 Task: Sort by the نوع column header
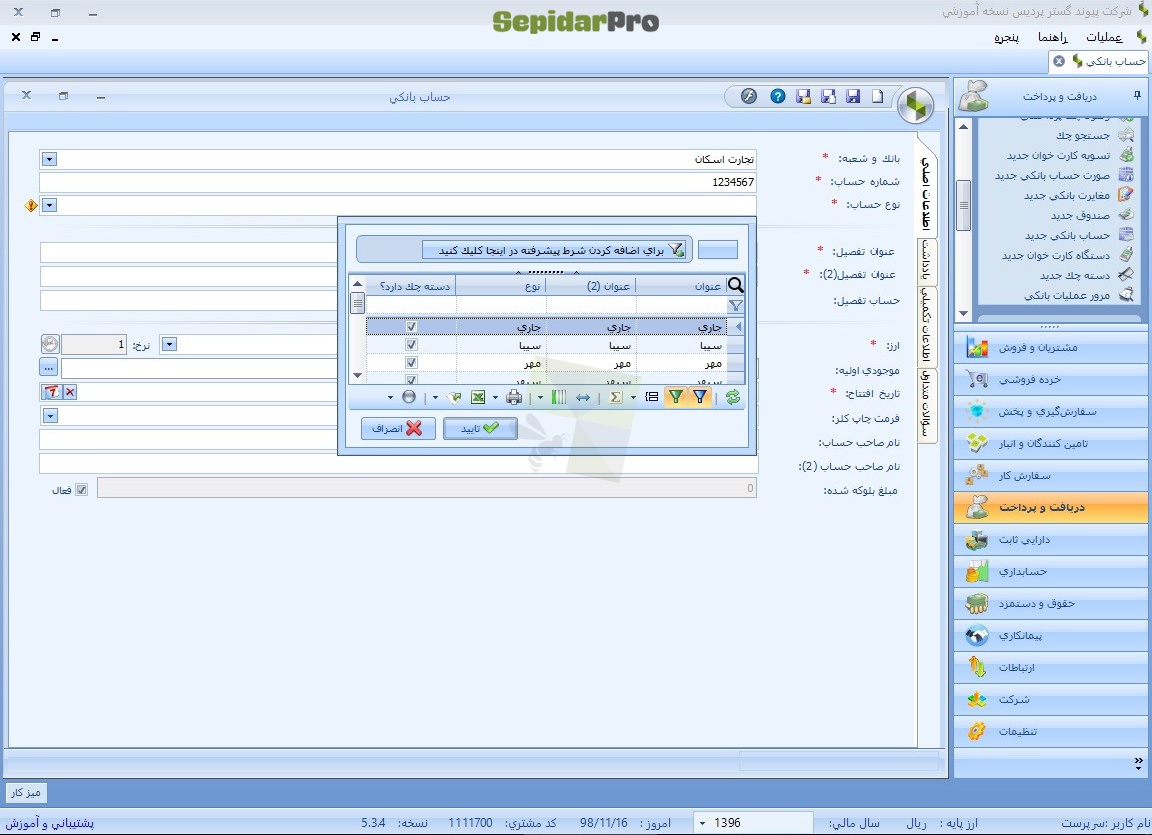coord(501,286)
